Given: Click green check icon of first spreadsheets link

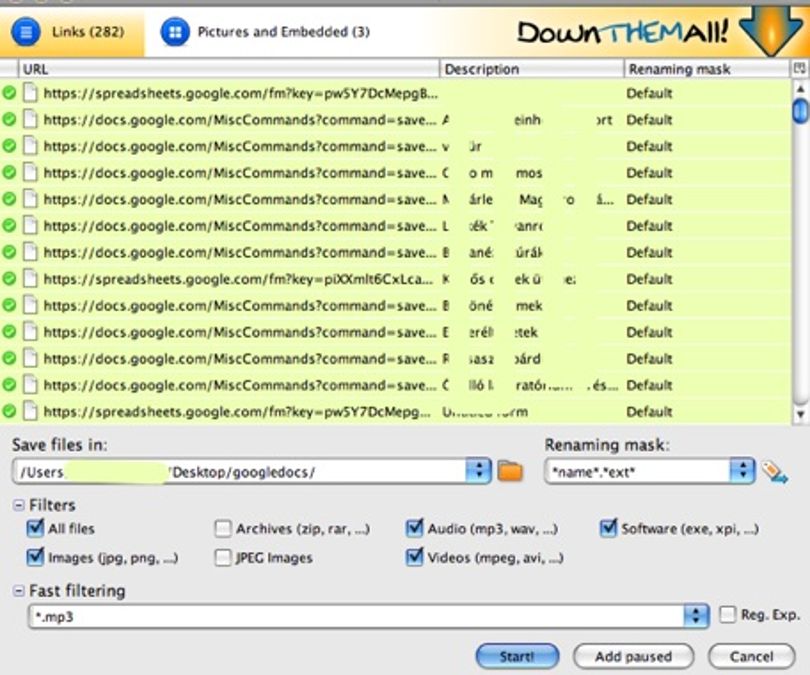Looking at the screenshot, I should pyautogui.click(x=9, y=93).
